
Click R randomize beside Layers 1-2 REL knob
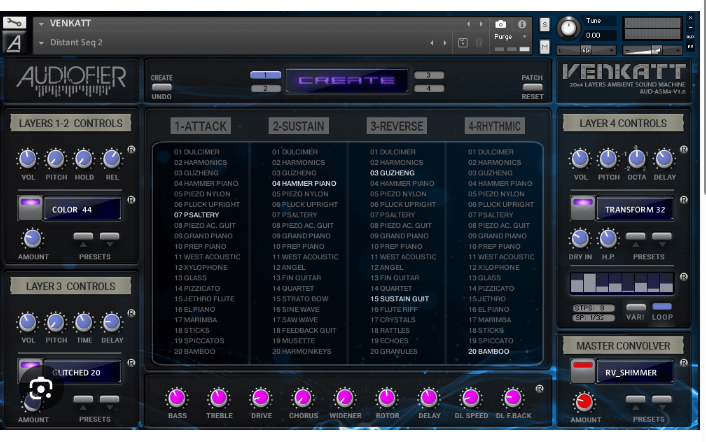click(x=131, y=149)
